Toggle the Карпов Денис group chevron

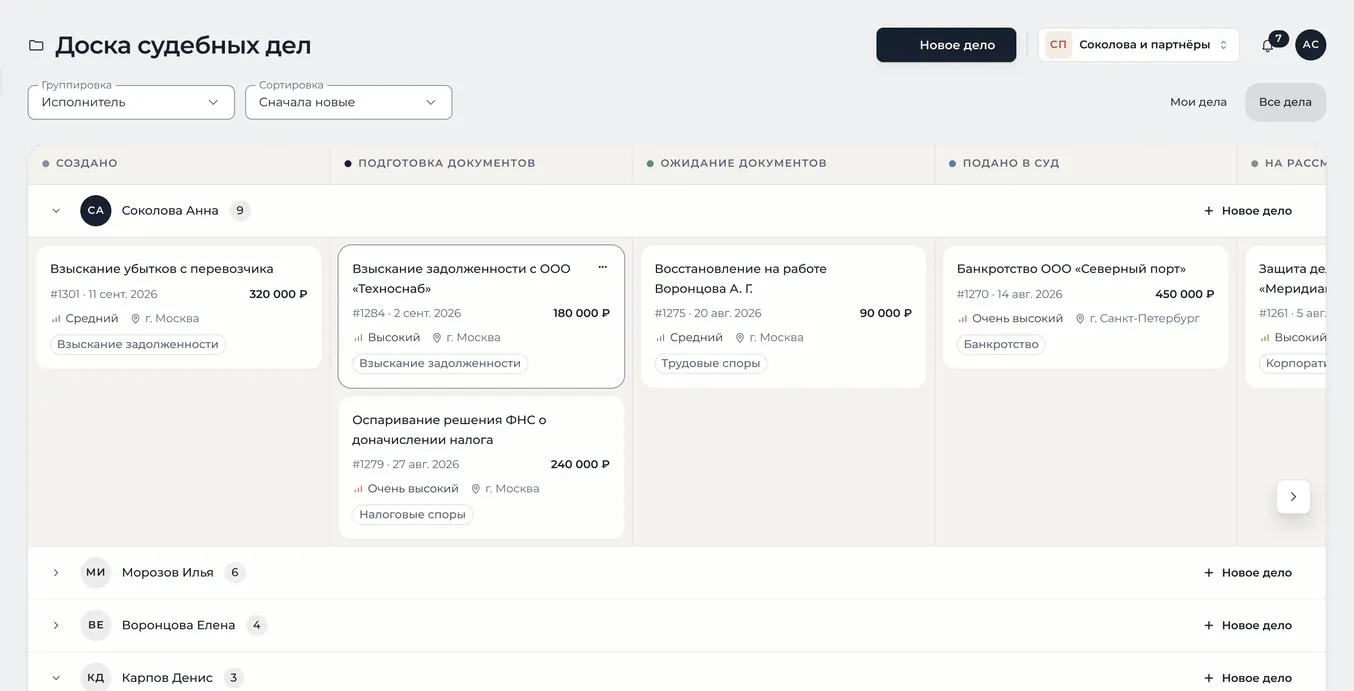coord(56,678)
